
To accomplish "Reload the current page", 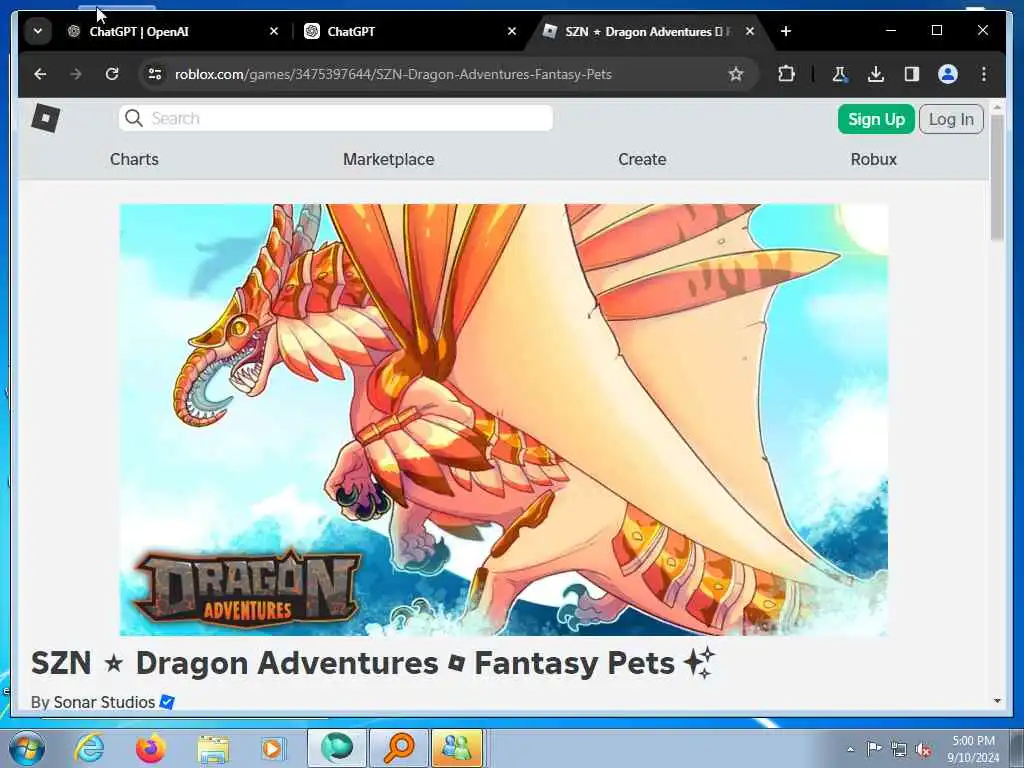I will click(x=112, y=74).
